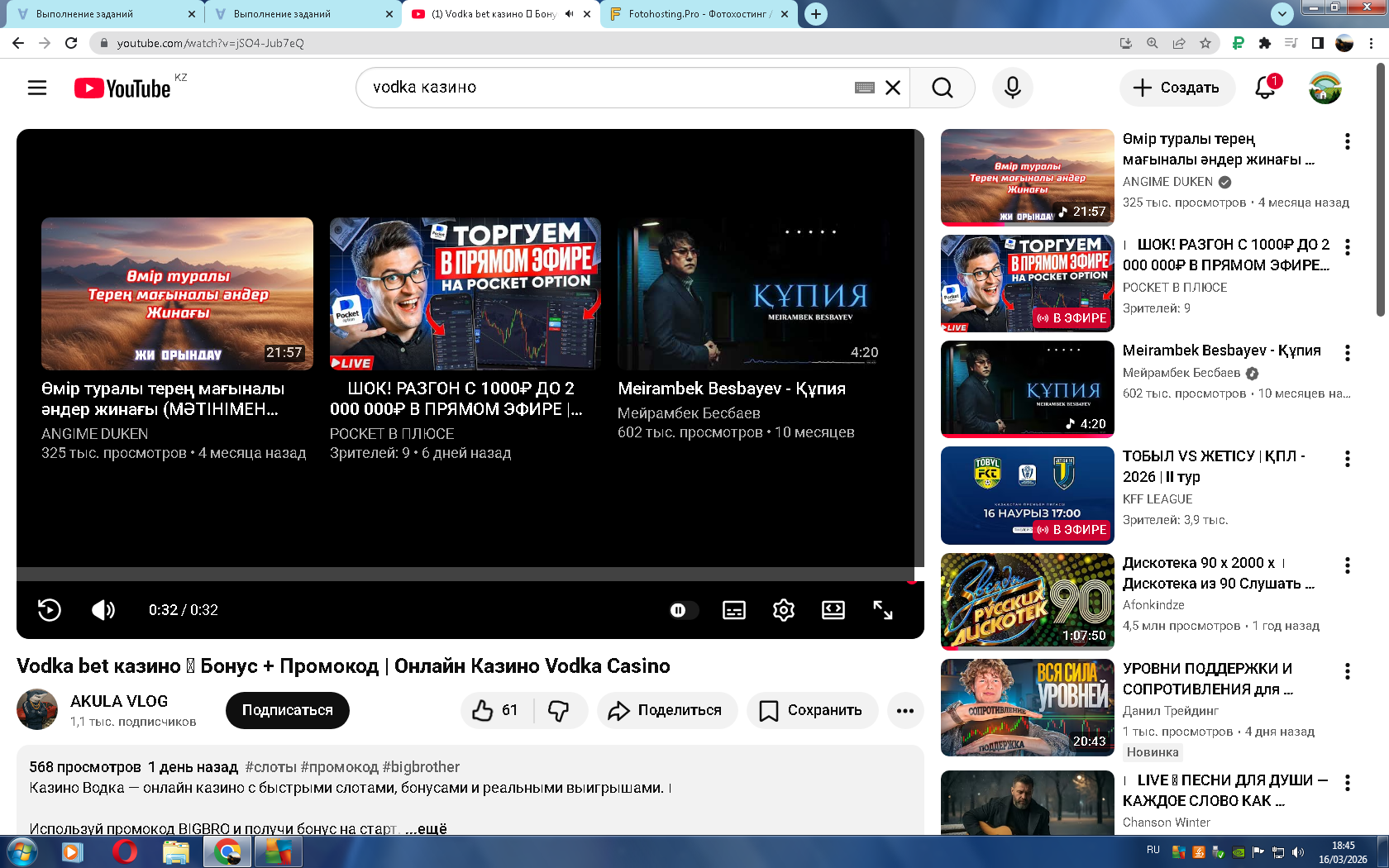
Task: Open sidebar Дискотека 90 x 2000 thumbnail
Action: pos(1028,601)
